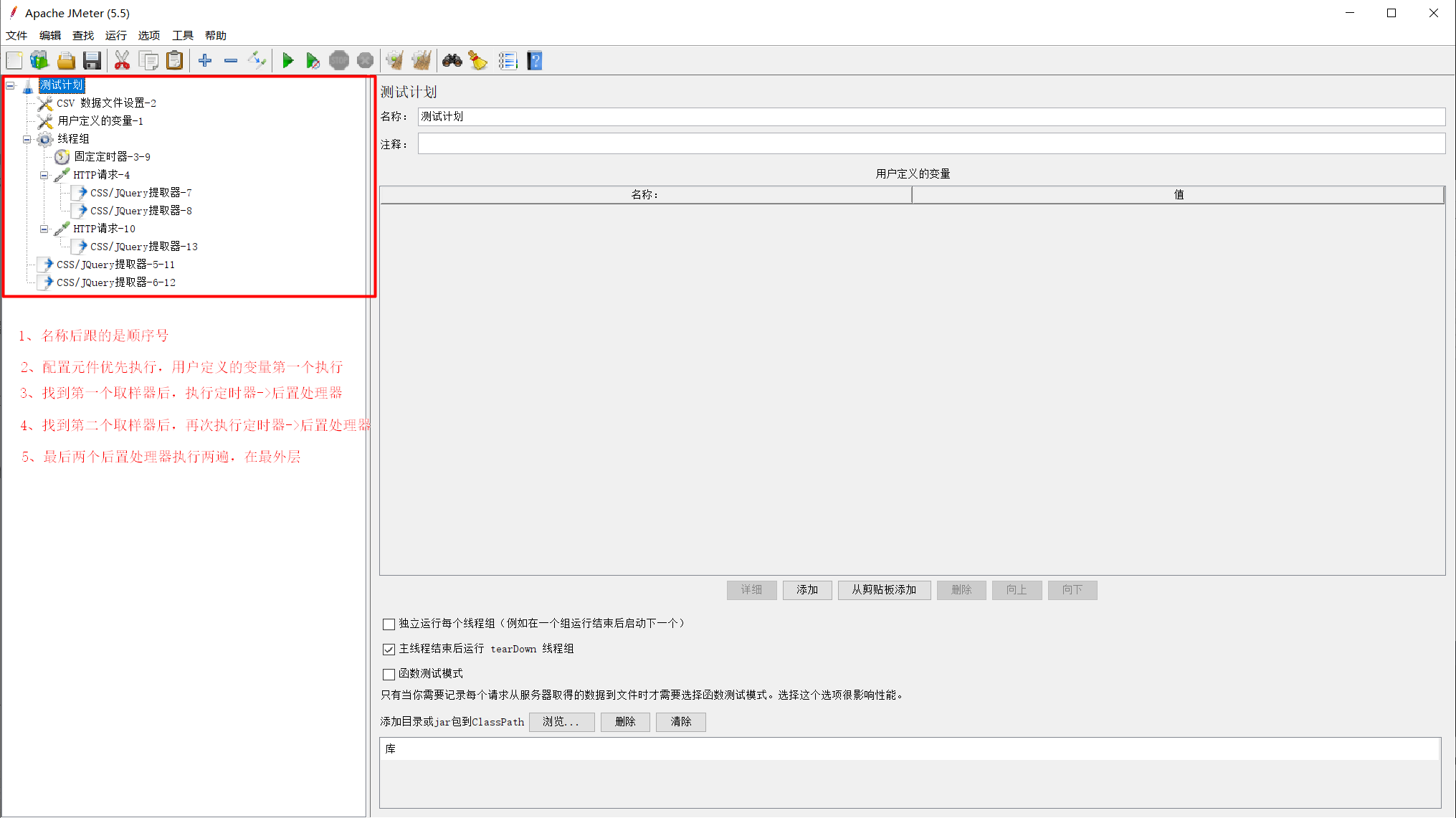Click the 值 column header
The image size is (1456, 818).
pyautogui.click(x=1178, y=195)
